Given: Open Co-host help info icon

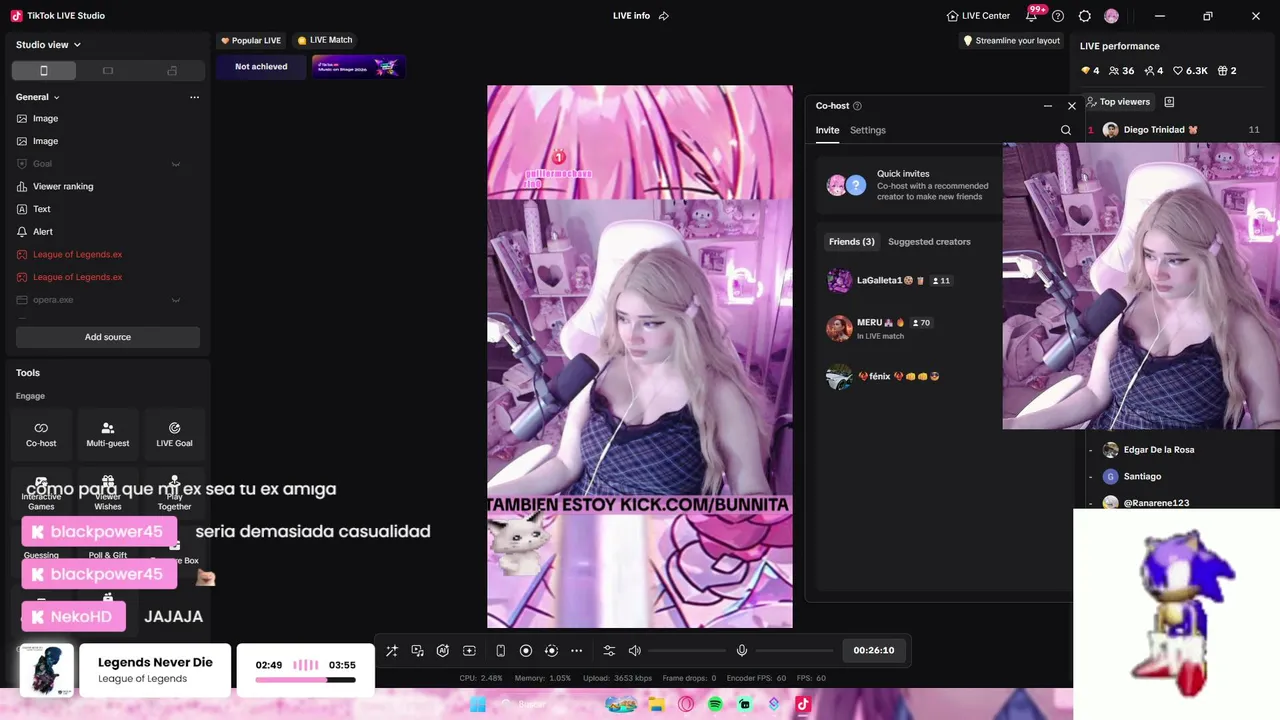Looking at the screenshot, I should point(857,106).
